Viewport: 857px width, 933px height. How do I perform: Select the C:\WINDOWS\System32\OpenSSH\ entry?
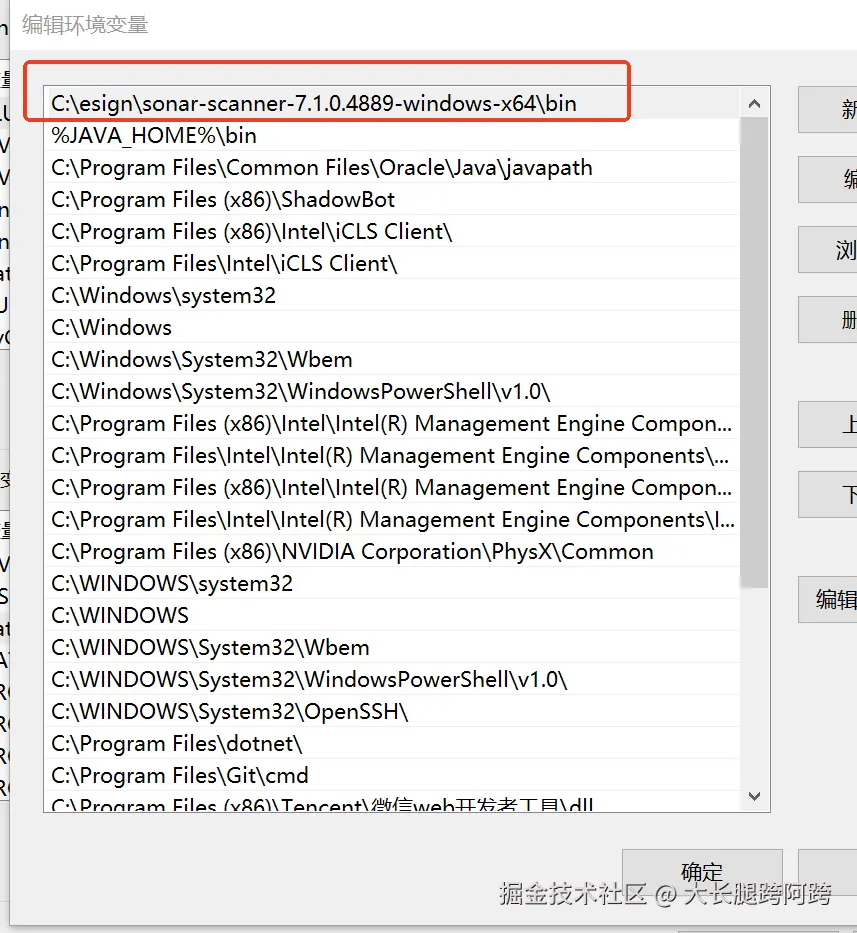pos(392,712)
